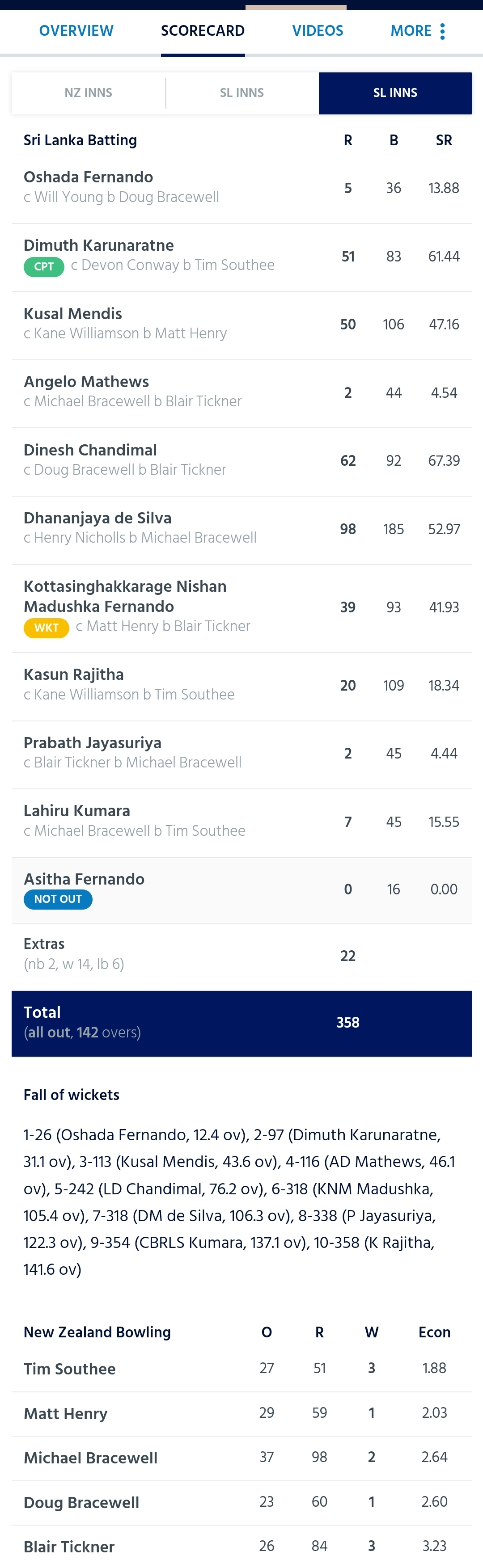Open the VIDEOS tab
The image size is (483, 1568).
click(x=318, y=31)
